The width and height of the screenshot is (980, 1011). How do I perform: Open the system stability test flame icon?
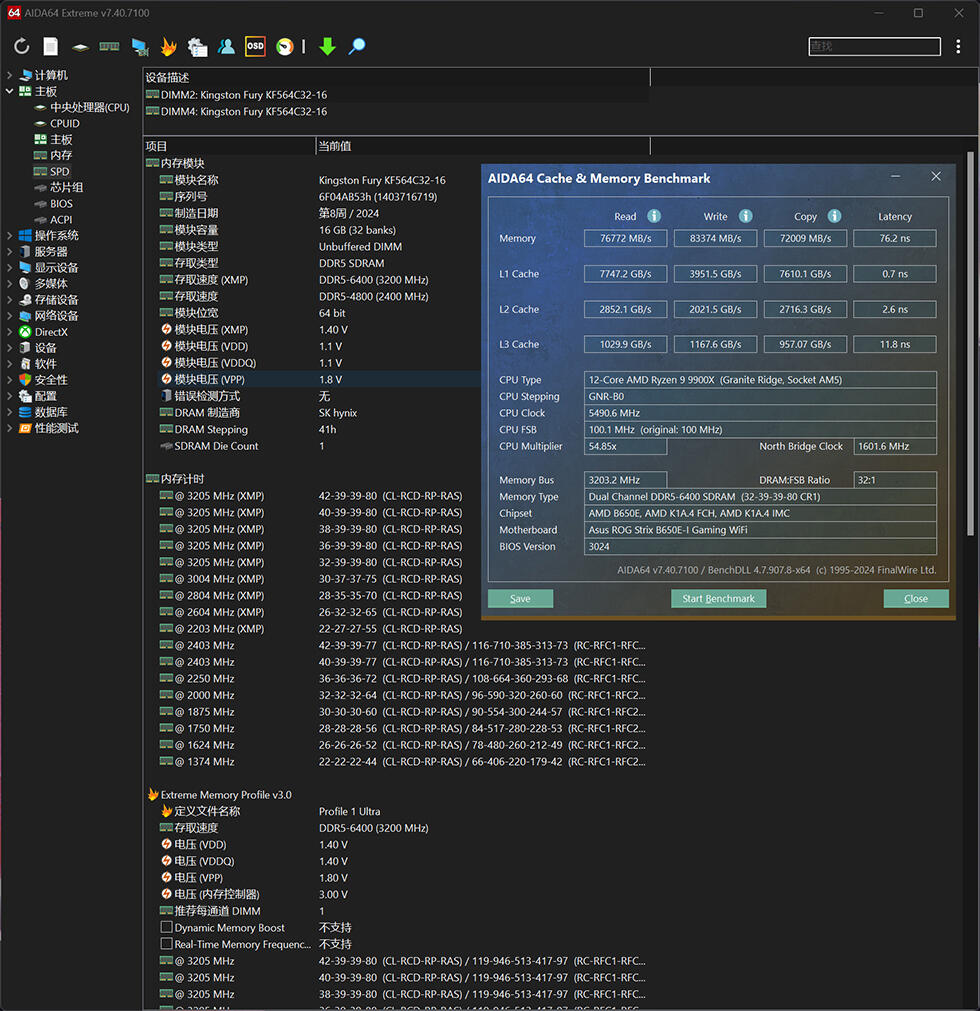tap(168, 46)
